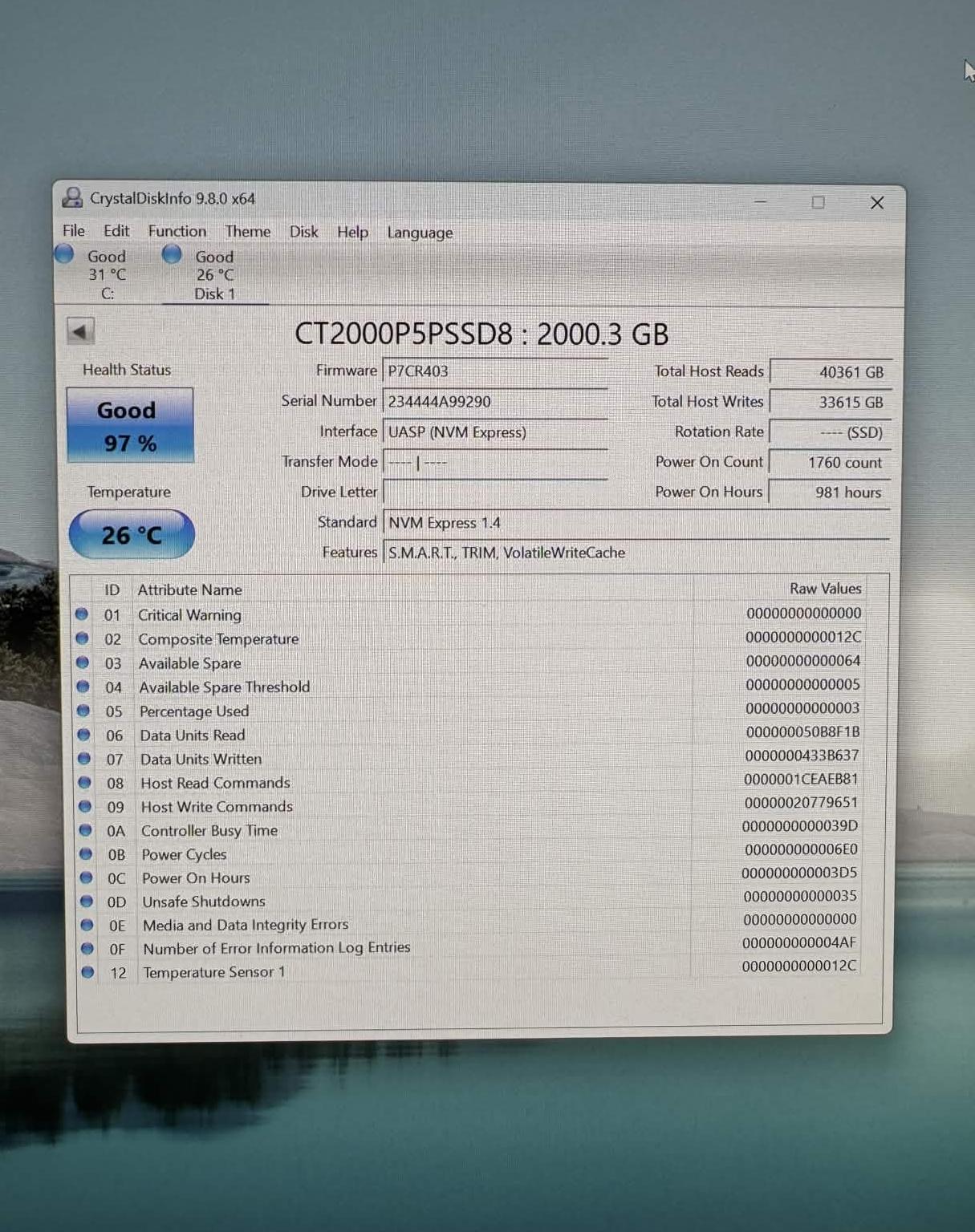The height and width of the screenshot is (1232, 975).
Task: Click raw value 000000050B8F1B
Action: click(802, 731)
